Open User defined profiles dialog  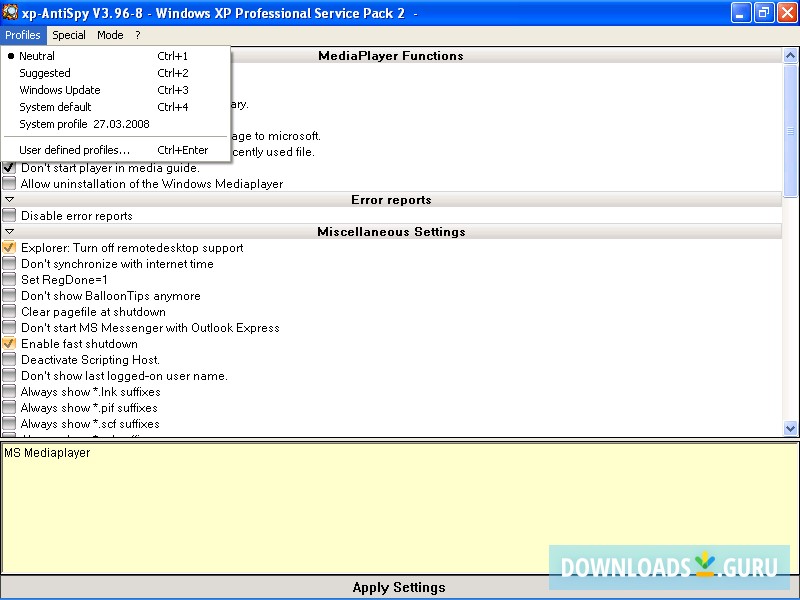116,150
